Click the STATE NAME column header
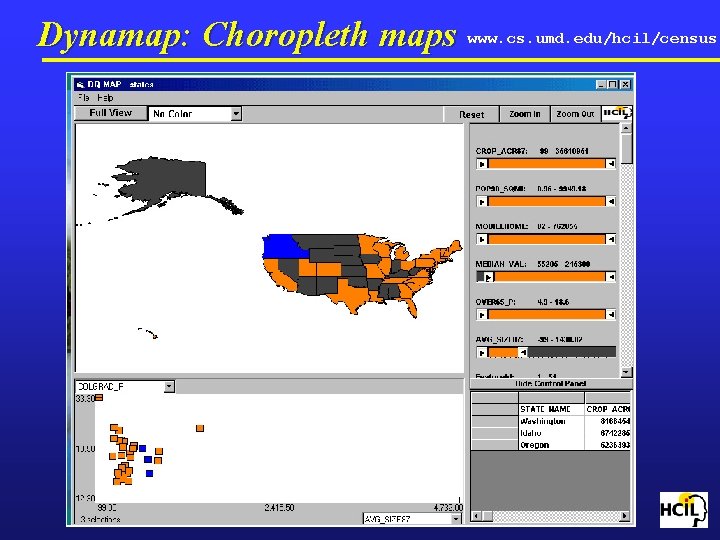The width and height of the screenshot is (720, 540). coord(551,409)
